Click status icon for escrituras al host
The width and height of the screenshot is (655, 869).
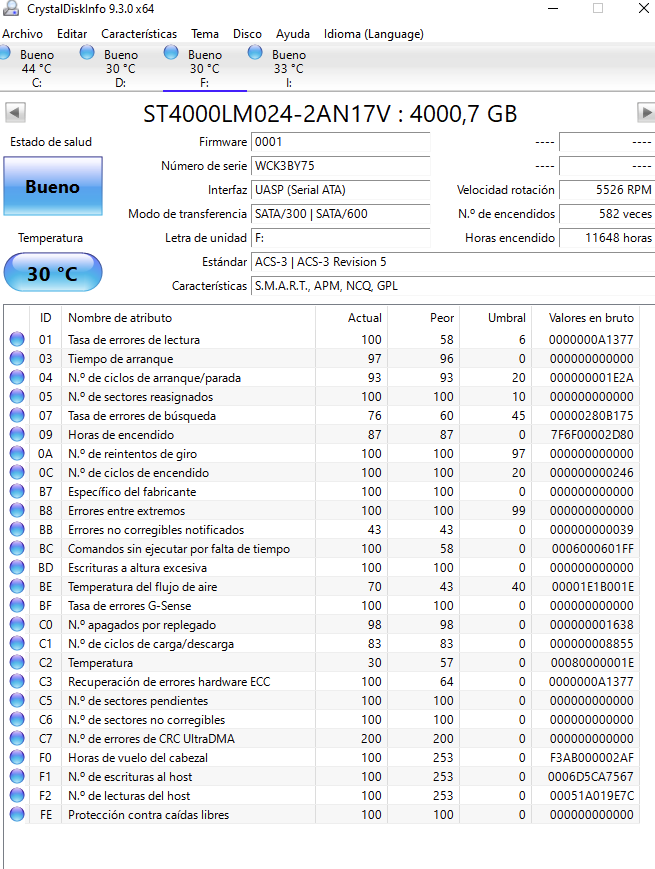[17, 776]
